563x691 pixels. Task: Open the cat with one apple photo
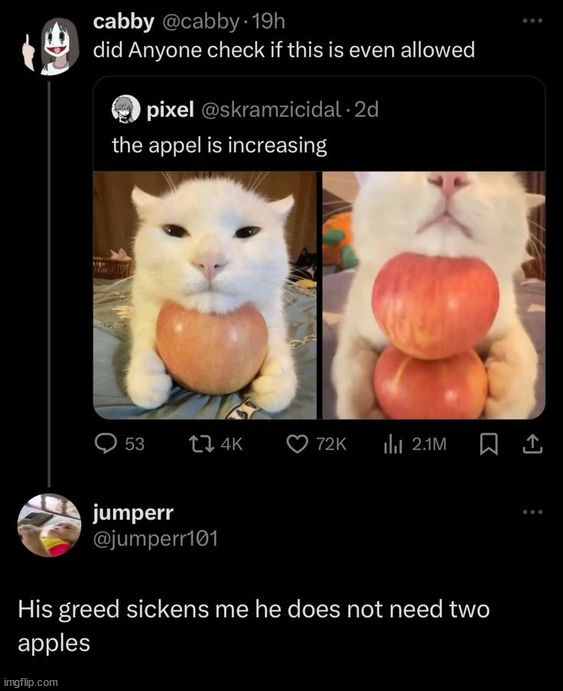click(x=205, y=295)
